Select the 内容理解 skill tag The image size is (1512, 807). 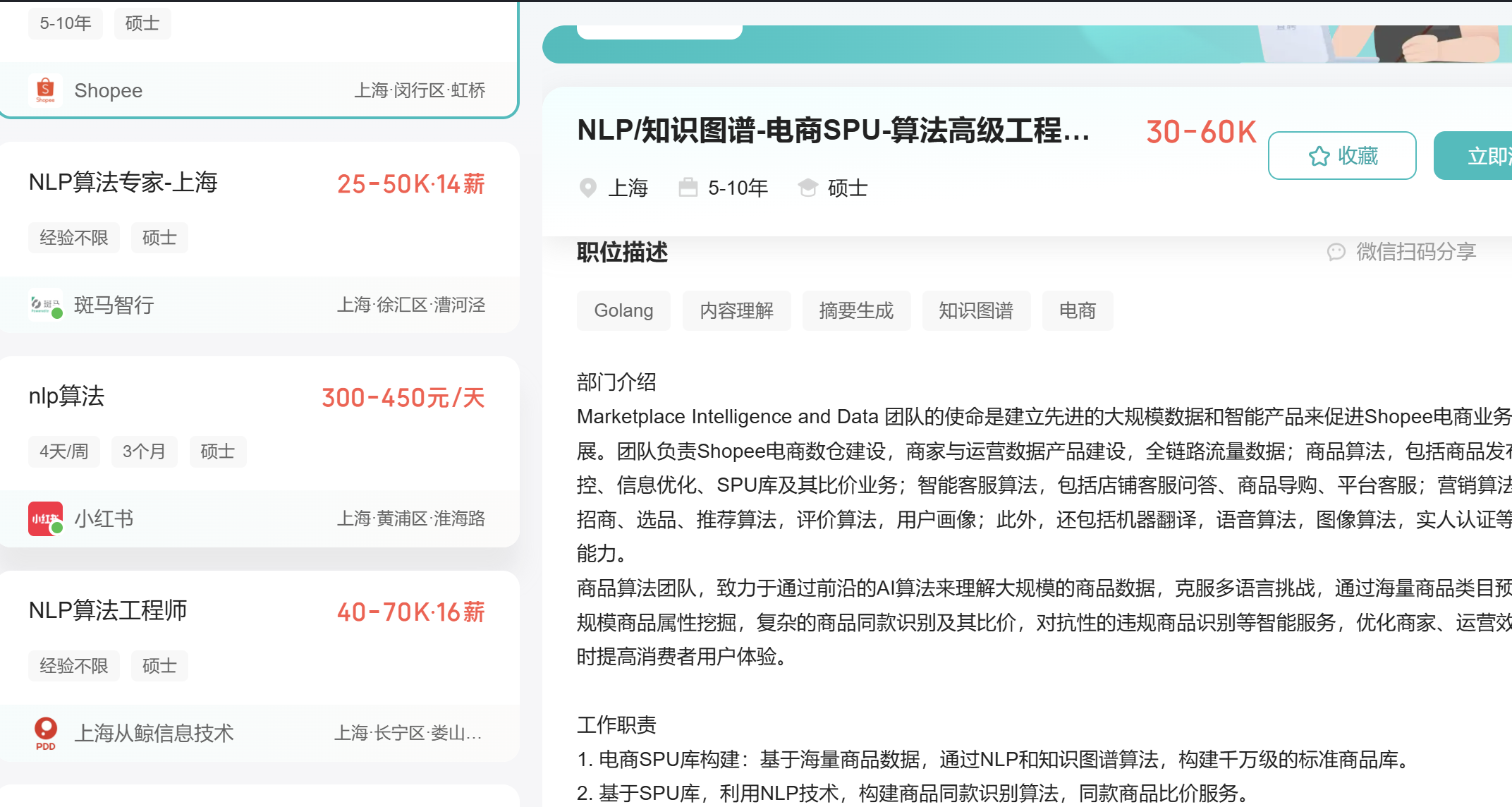pos(736,310)
